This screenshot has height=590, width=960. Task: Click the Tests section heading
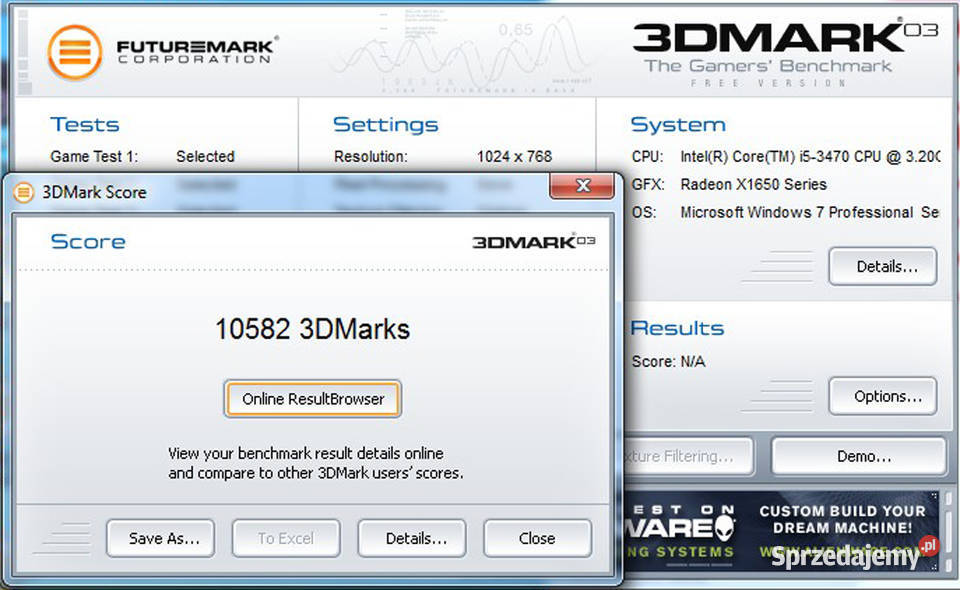tap(84, 124)
